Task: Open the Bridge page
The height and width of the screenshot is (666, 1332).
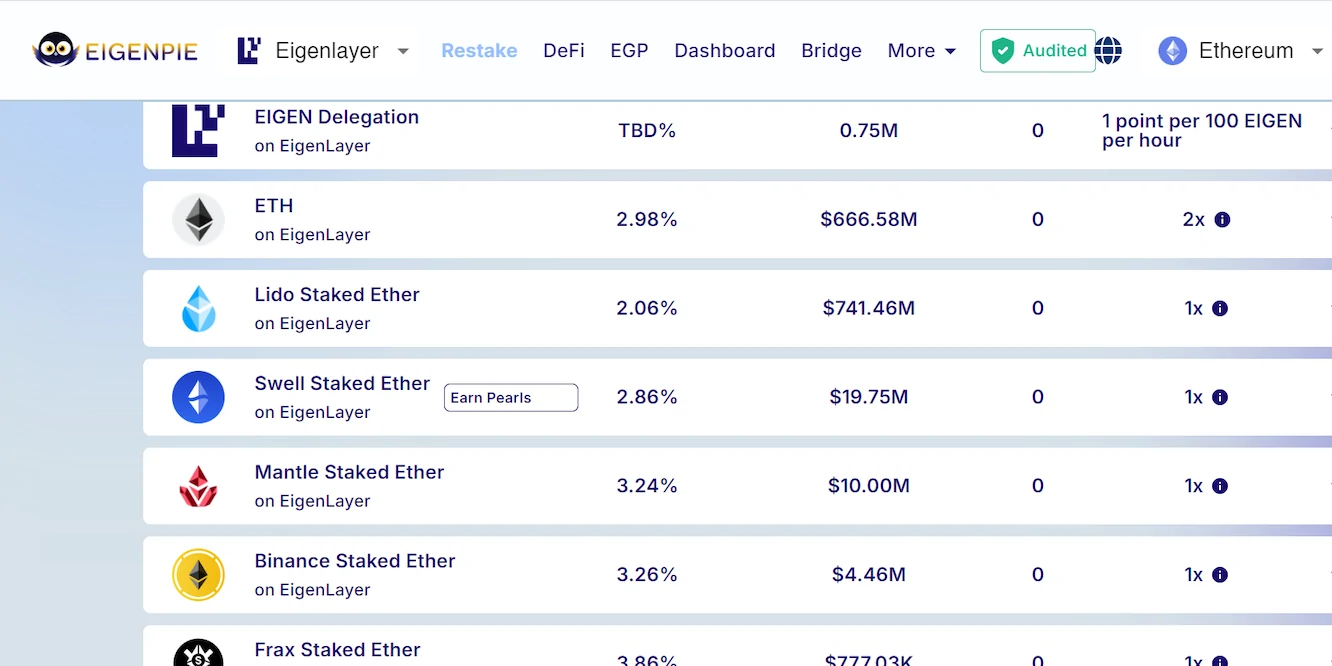Action: point(831,51)
